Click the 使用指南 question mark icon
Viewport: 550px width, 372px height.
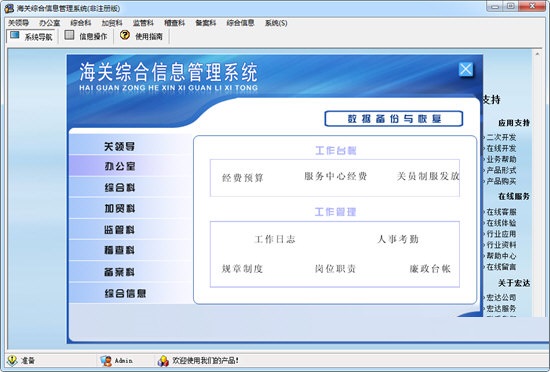pyautogui.click(x=125, y=35)
